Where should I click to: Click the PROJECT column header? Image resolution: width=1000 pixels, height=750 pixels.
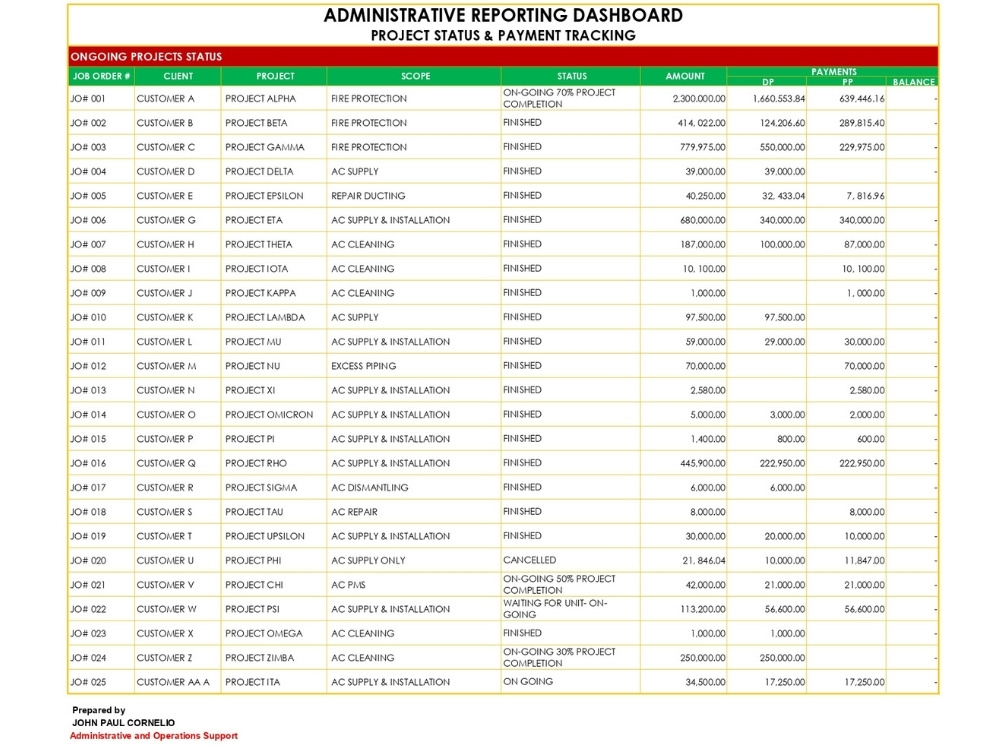click(x=275, y=76)
